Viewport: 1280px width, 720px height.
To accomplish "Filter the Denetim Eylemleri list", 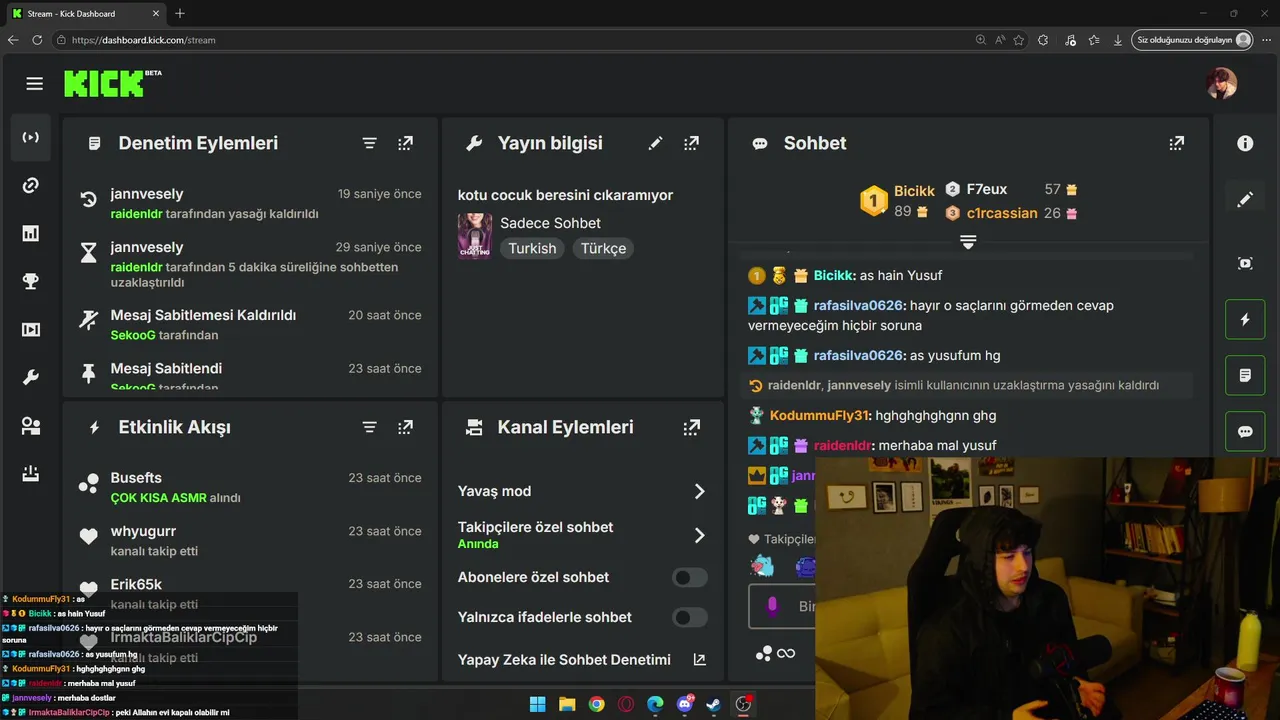I will [369, 143].
